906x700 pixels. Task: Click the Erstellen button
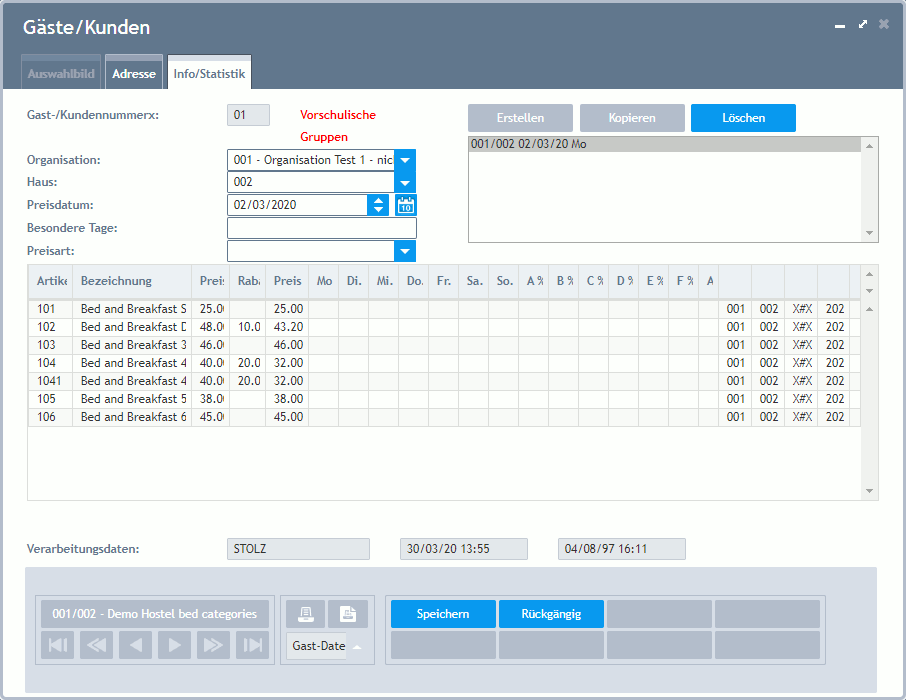(x=521, y=118)
